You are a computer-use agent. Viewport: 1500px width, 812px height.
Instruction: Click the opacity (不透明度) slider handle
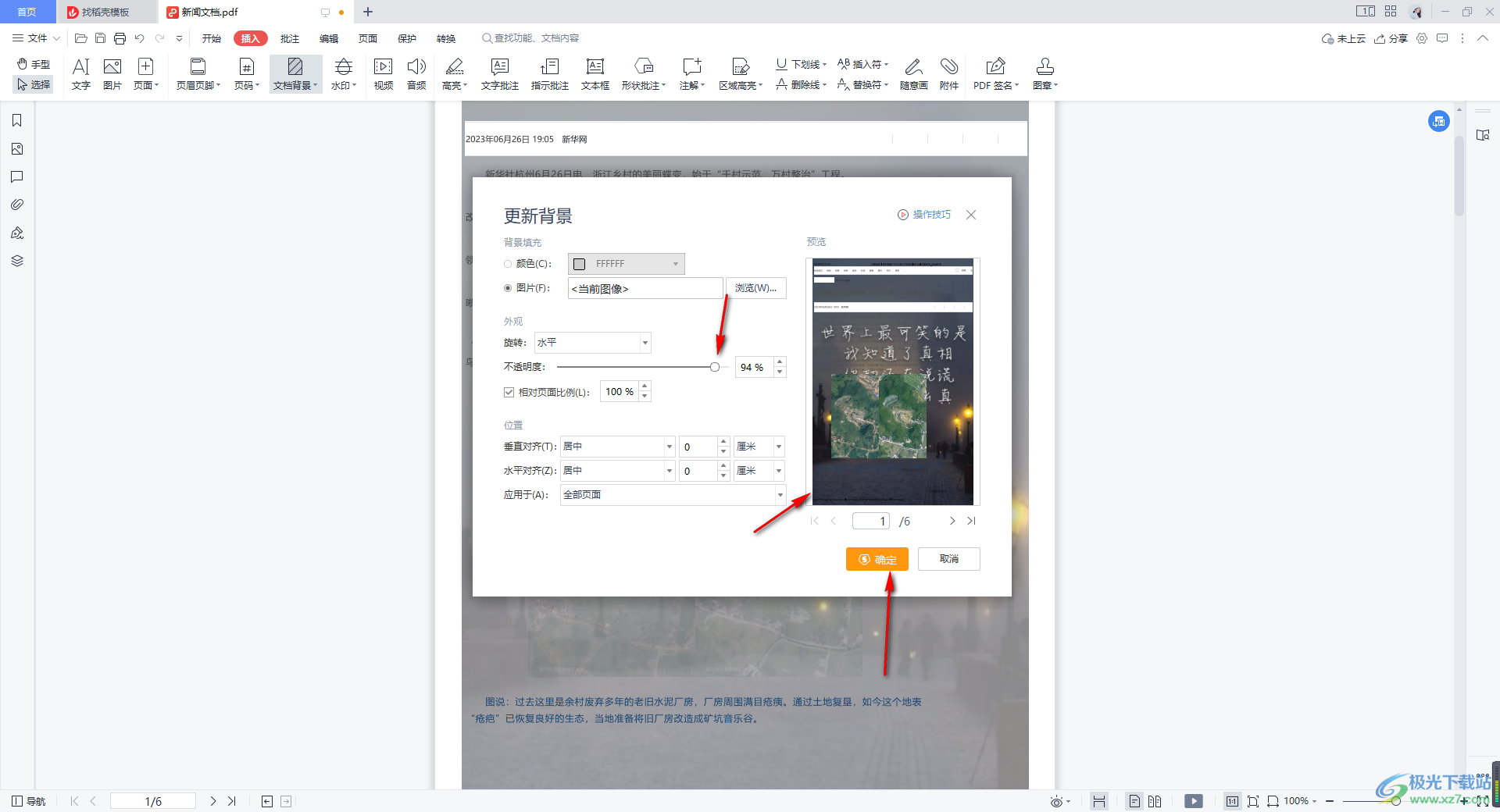coord(715,367)
